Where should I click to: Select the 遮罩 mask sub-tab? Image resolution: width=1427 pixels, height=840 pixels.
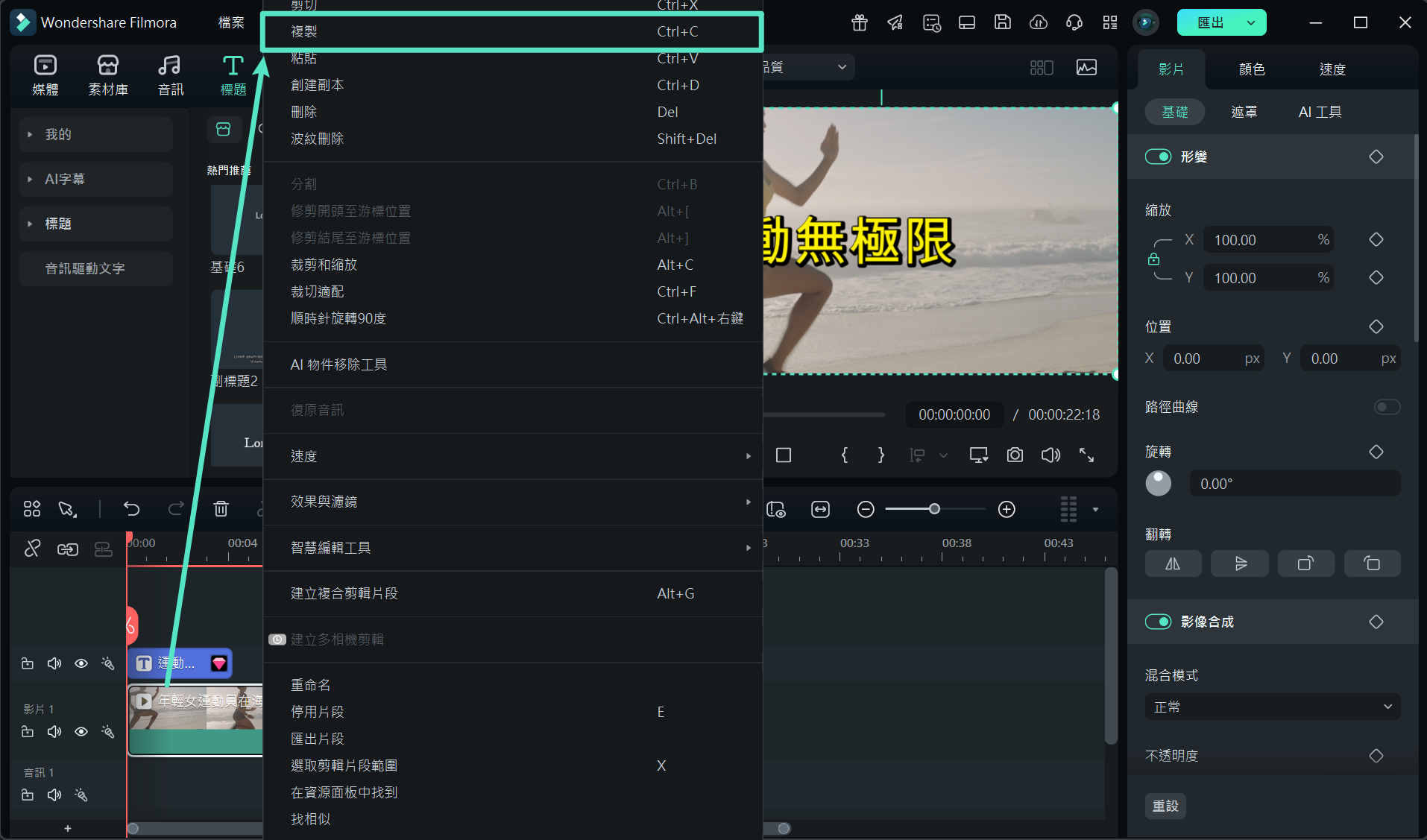pos(1244,112)
